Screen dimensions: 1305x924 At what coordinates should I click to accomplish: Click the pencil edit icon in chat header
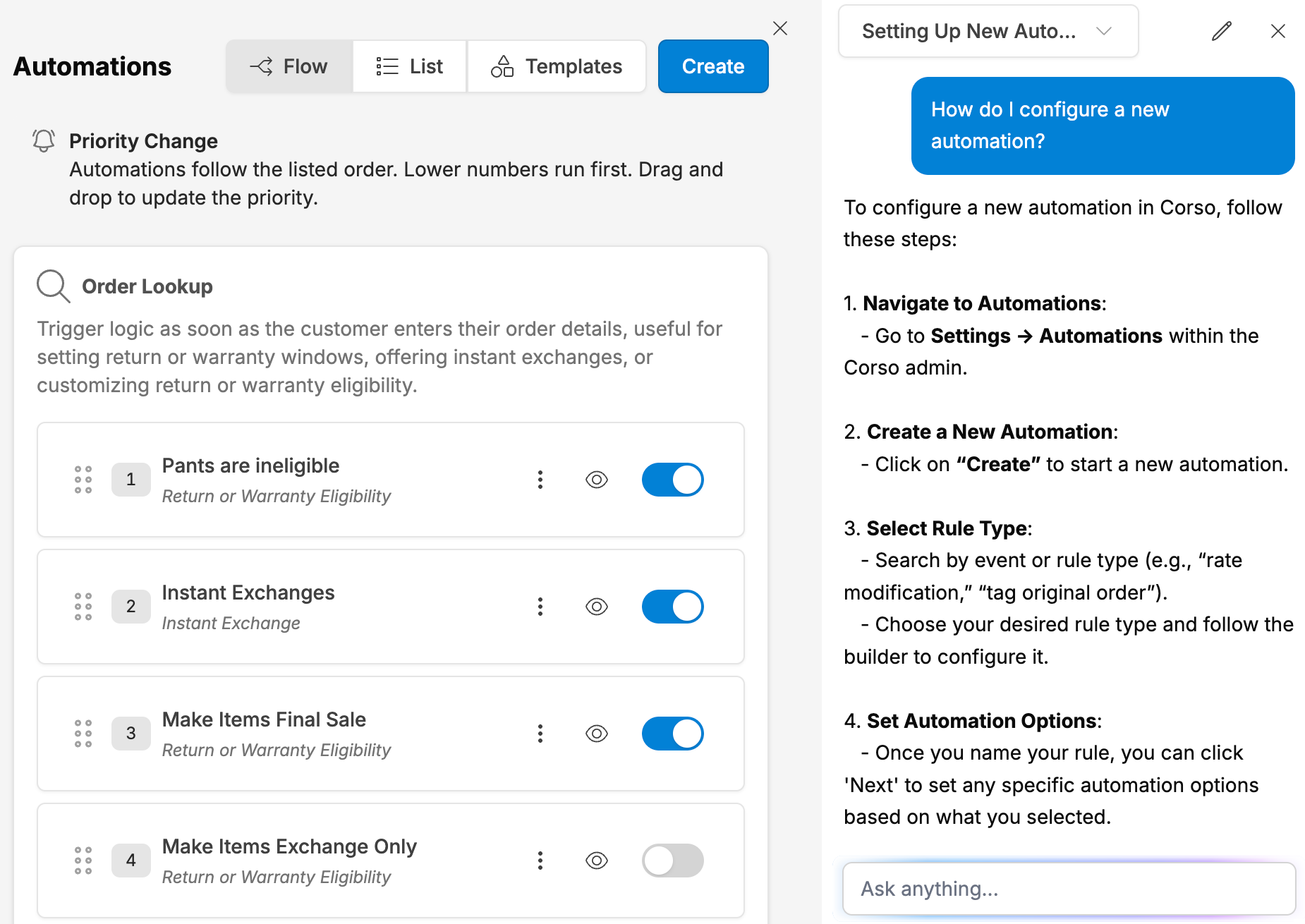tap(1222, 31)
